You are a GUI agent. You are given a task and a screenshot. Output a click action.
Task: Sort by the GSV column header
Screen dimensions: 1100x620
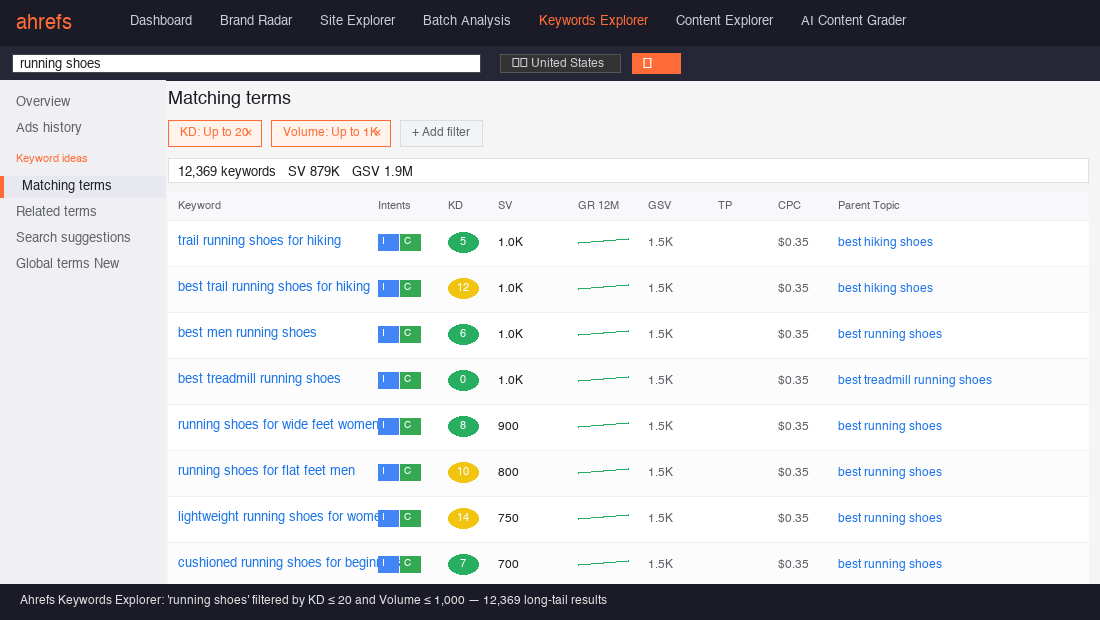click(x=659, y=205)
